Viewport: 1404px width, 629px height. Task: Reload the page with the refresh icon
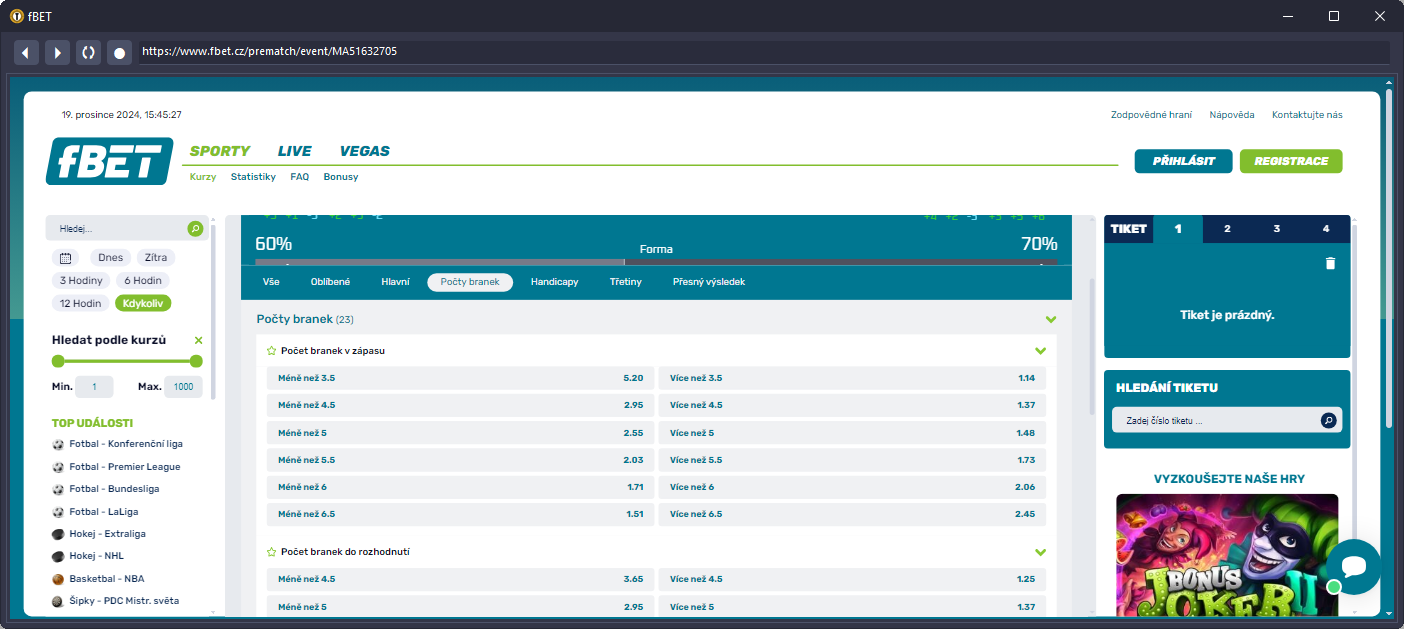pos(88,52)
